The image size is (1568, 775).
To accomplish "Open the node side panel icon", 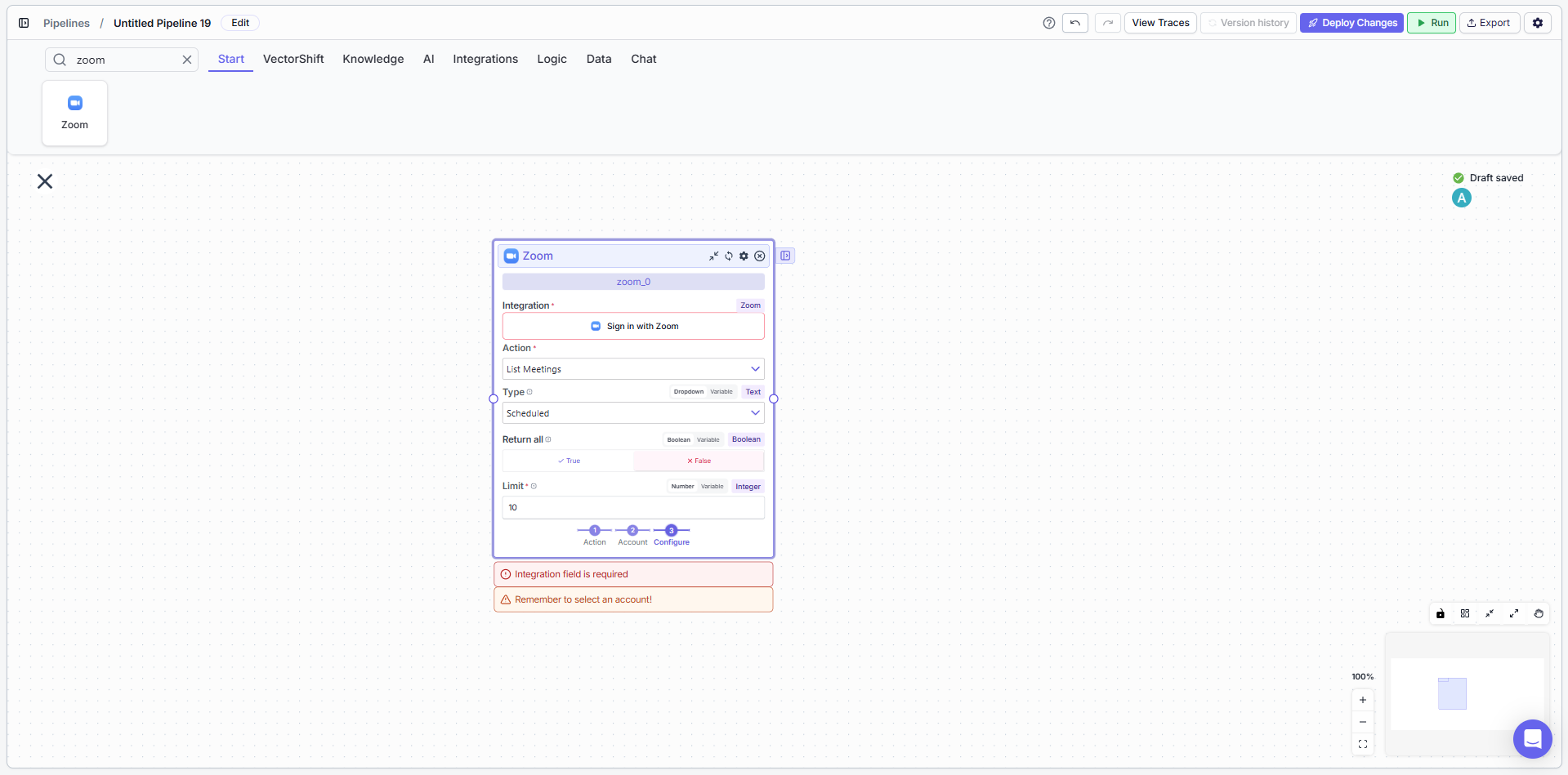I will [x=785, y=256].
